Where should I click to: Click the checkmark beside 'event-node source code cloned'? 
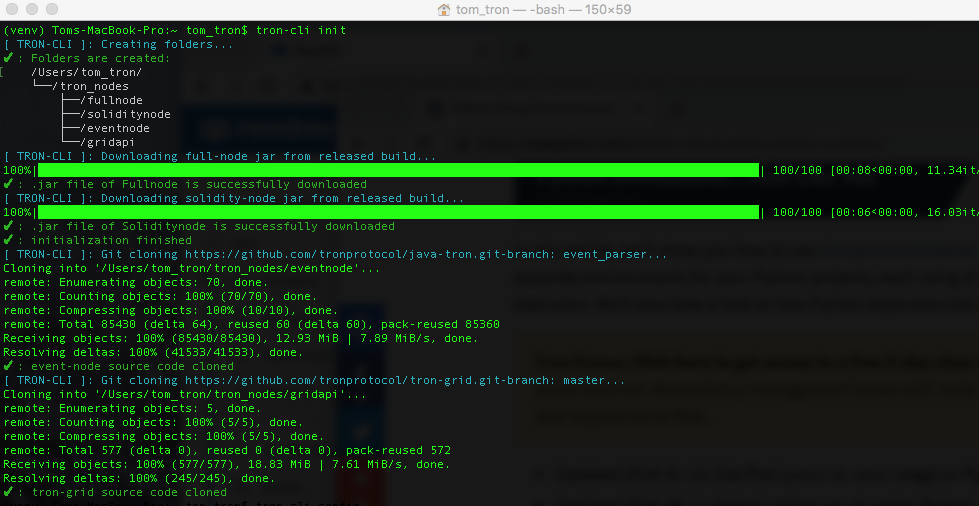click(8, 366)
